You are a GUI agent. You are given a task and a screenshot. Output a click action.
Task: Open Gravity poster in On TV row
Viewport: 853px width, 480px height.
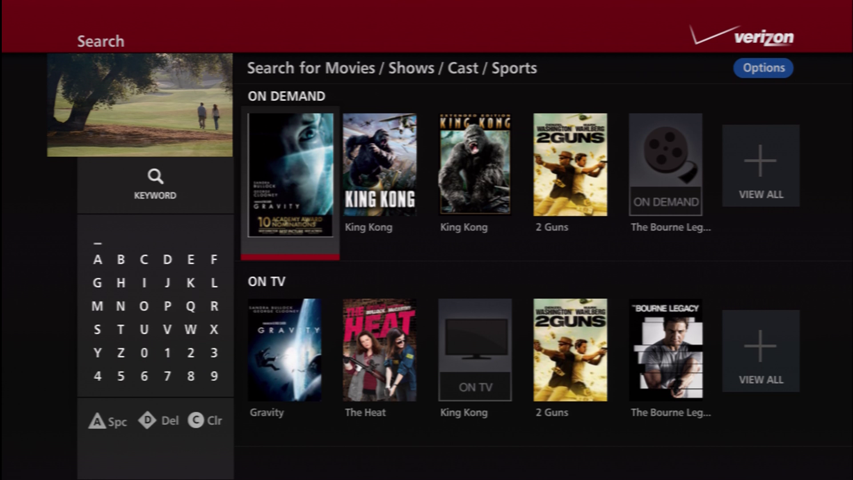pyautogui.click(x=285, y=350)
